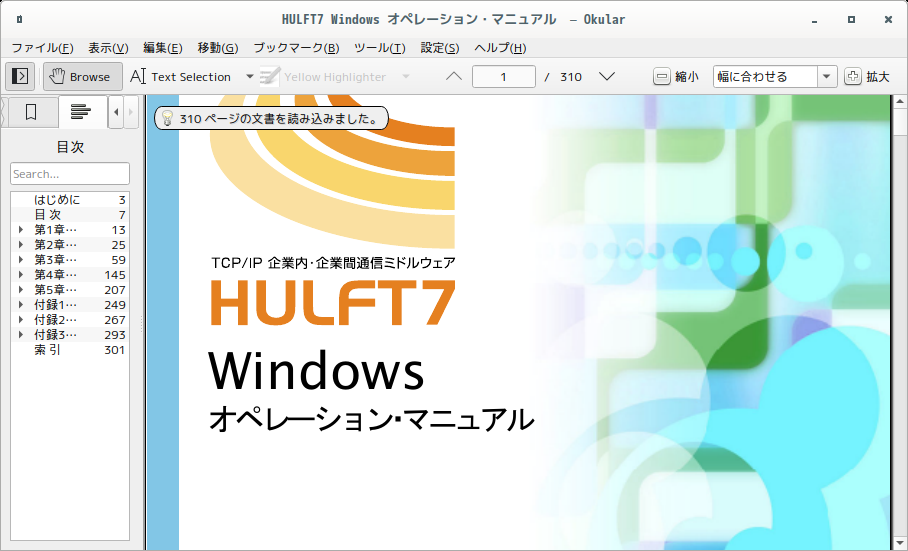The image size is (908, 551).
Task: Click page number 145 in contents list
Action: tap(115, 275)
